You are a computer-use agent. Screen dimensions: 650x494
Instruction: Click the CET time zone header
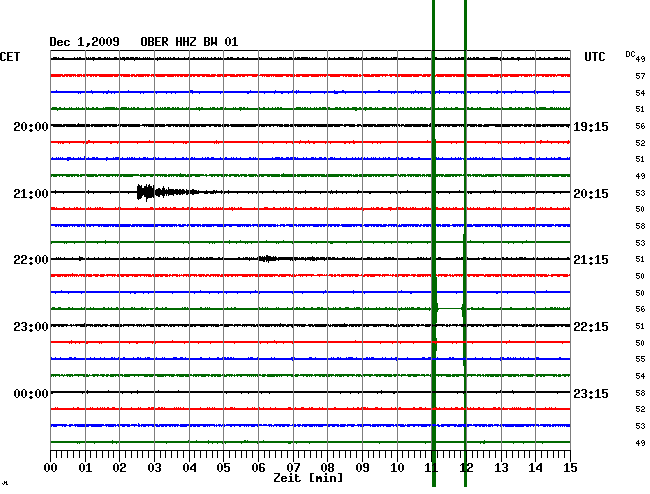click(x=10, y=57)
